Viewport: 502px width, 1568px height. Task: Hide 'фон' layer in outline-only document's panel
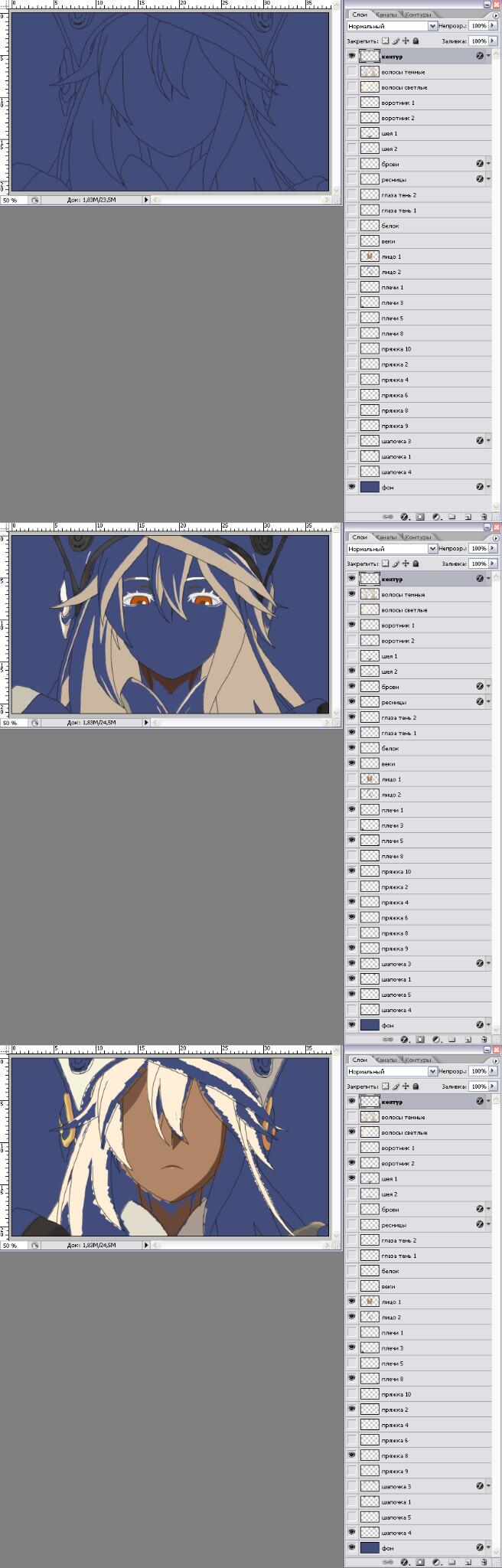(x=352, y=487)
